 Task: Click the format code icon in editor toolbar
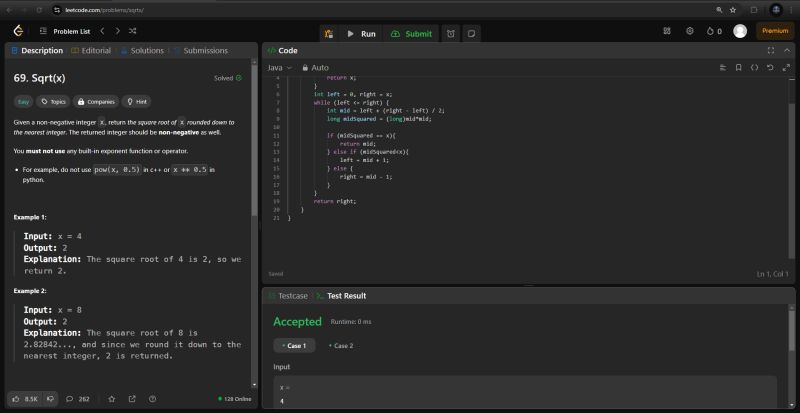(x=722, y=67)
